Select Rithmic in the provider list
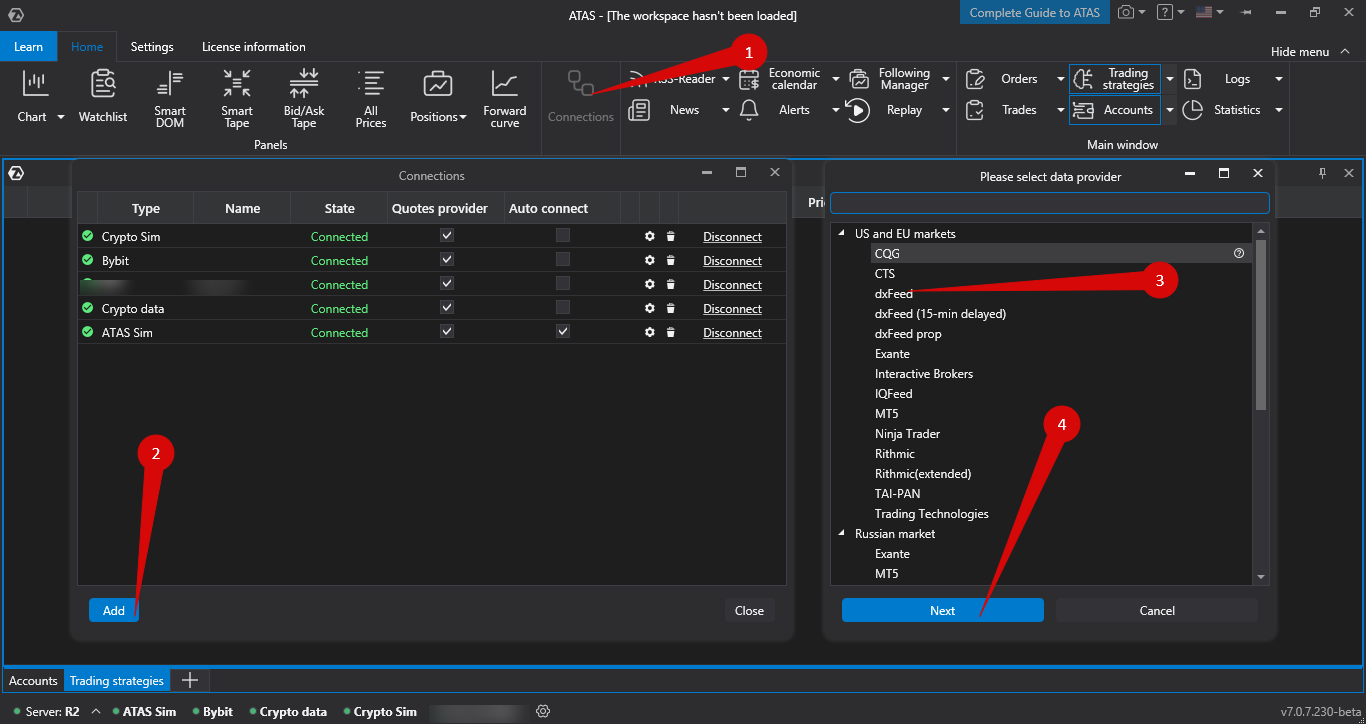This screenshot has width=1366, height=724. [x=895, y=454]
